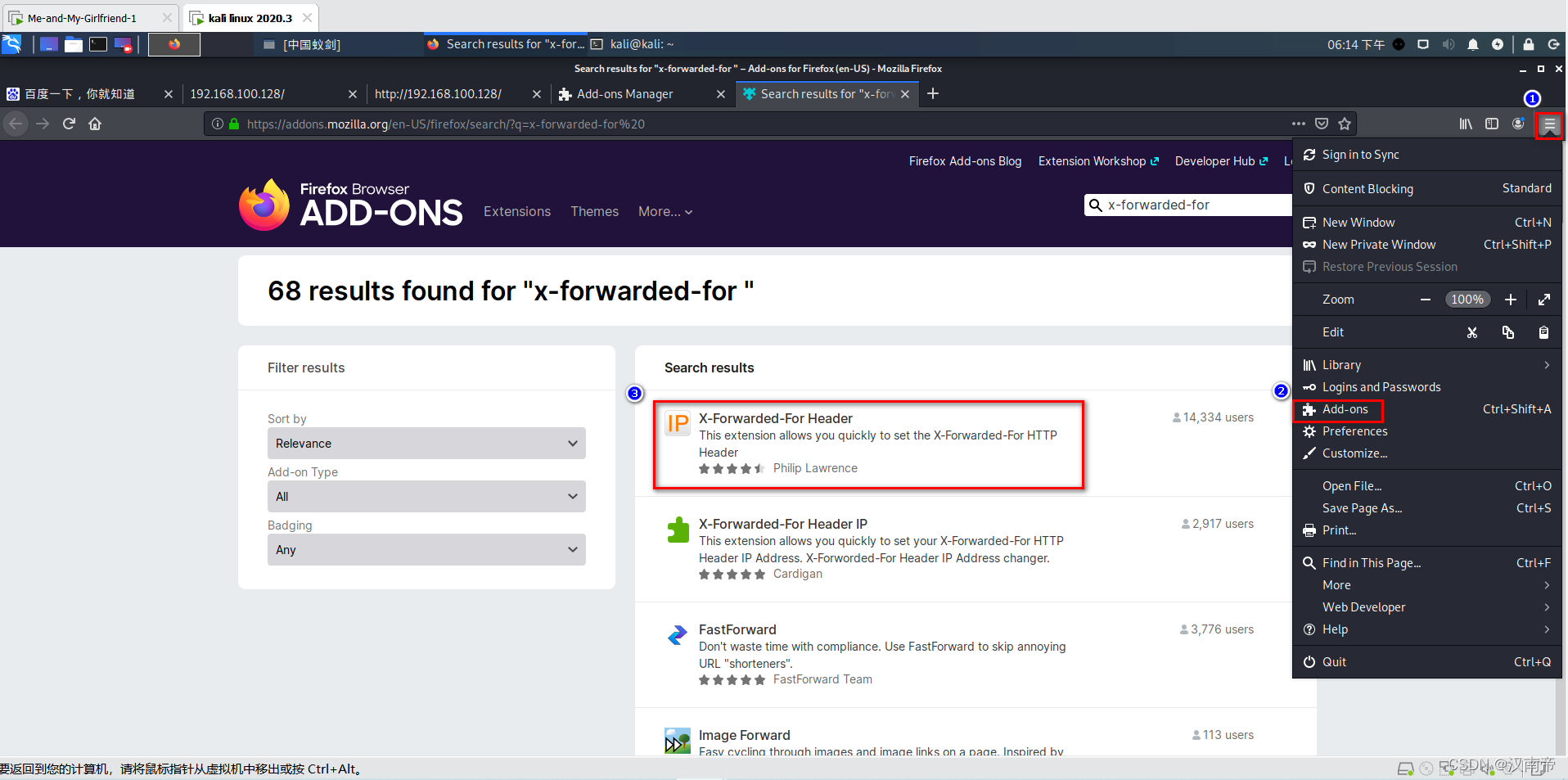Image resolution: width=1568 pixels, height=780 pixels.
Task: Expand the More submenu
Action: [1427, 585]
